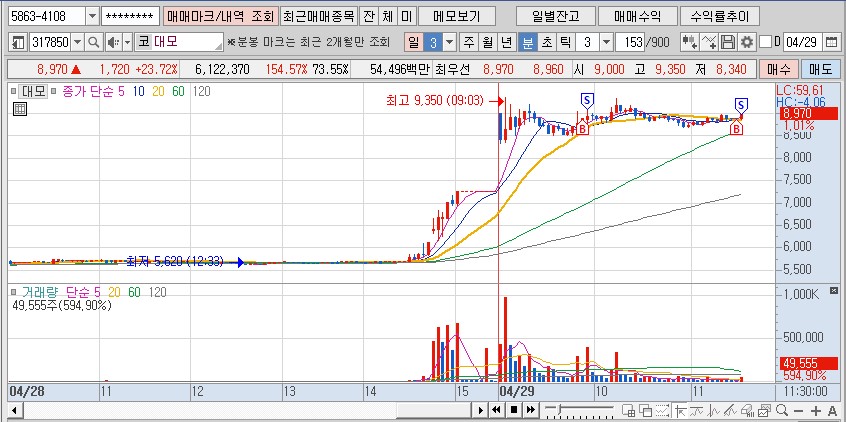
Task: Select the 초 second period toggle
Action: coord(547,42)
